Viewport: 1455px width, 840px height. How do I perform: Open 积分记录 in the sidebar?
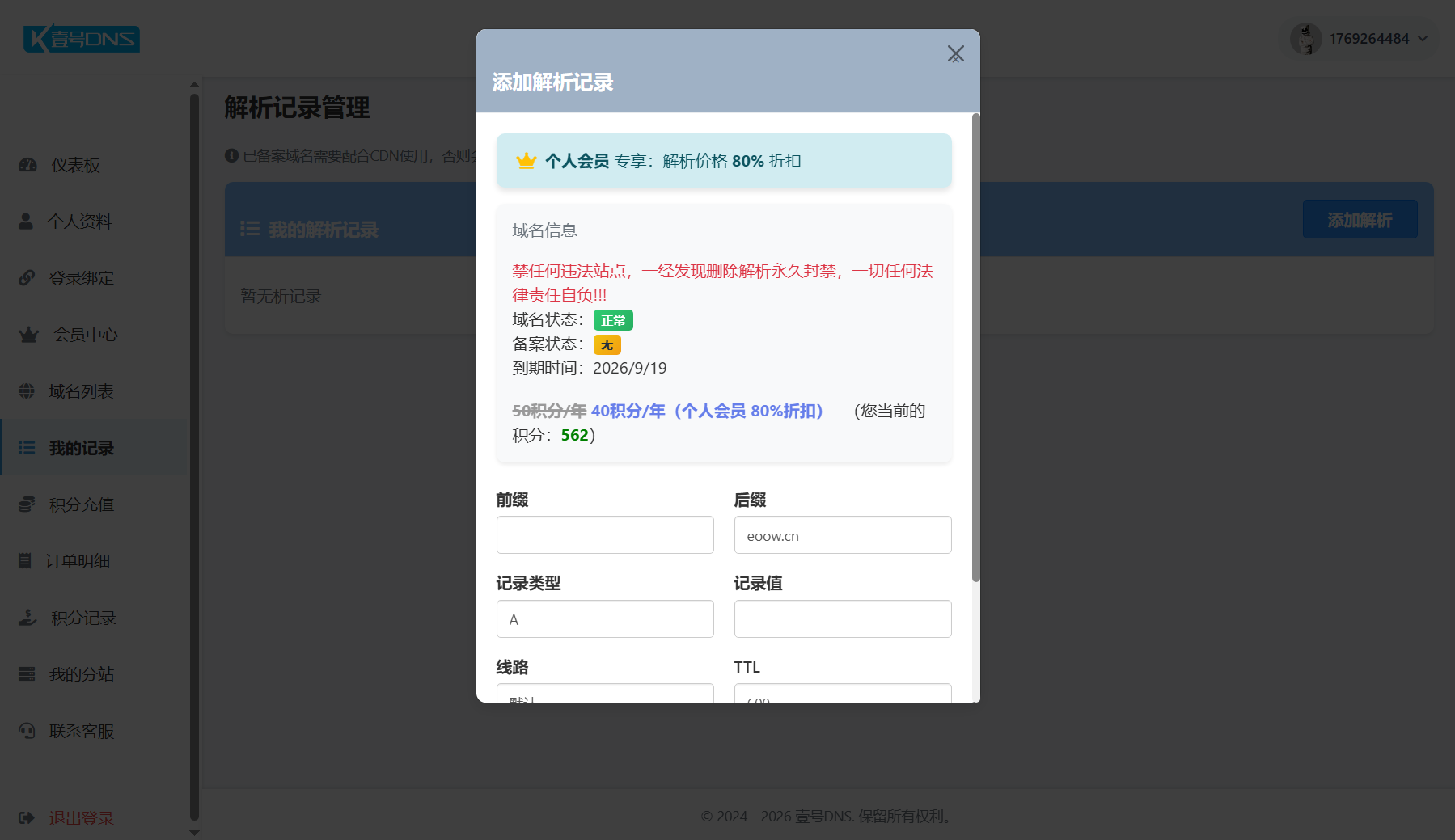coord(83,618)
